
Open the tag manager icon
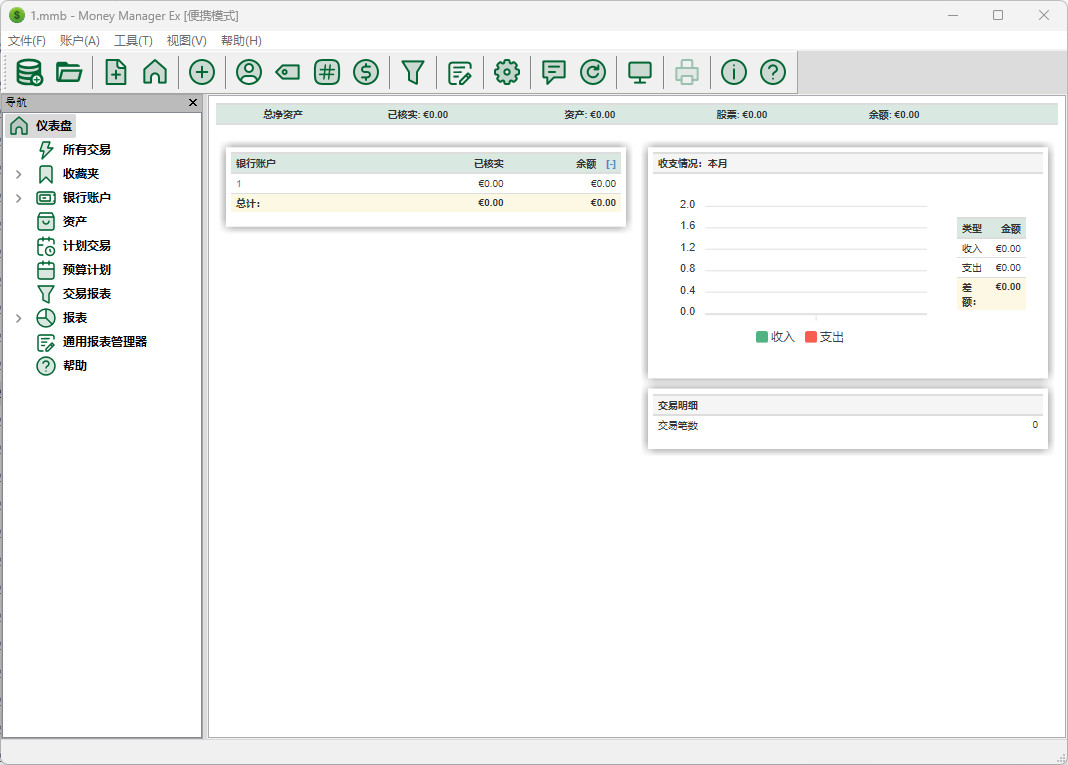(287, 72)
